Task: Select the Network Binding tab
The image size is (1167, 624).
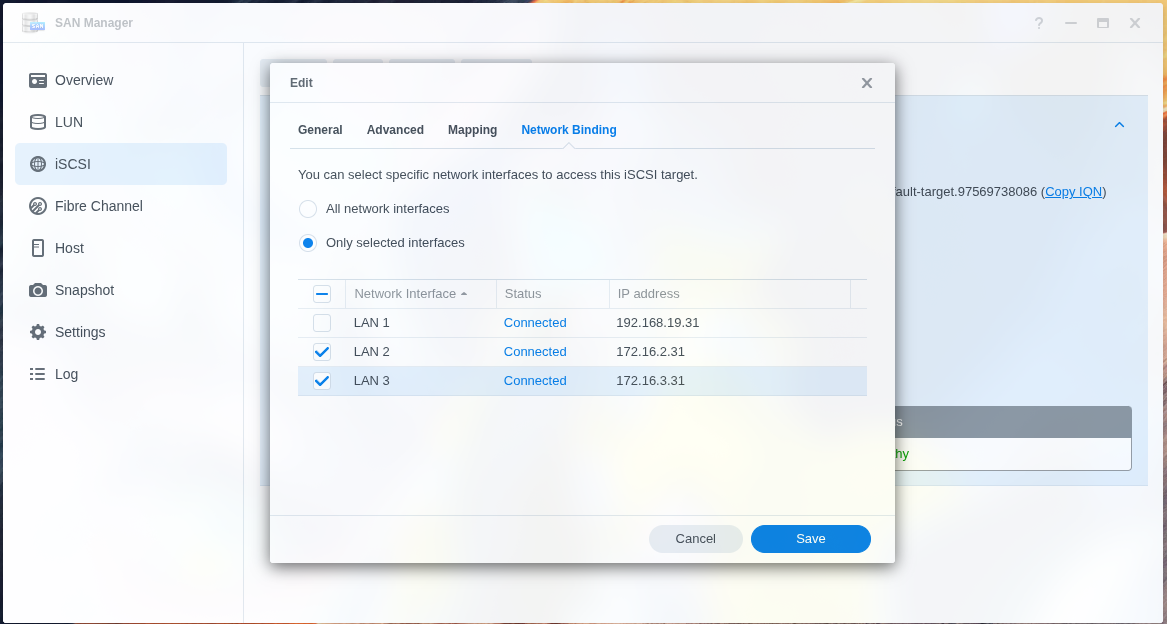Action: coord(569,130)
